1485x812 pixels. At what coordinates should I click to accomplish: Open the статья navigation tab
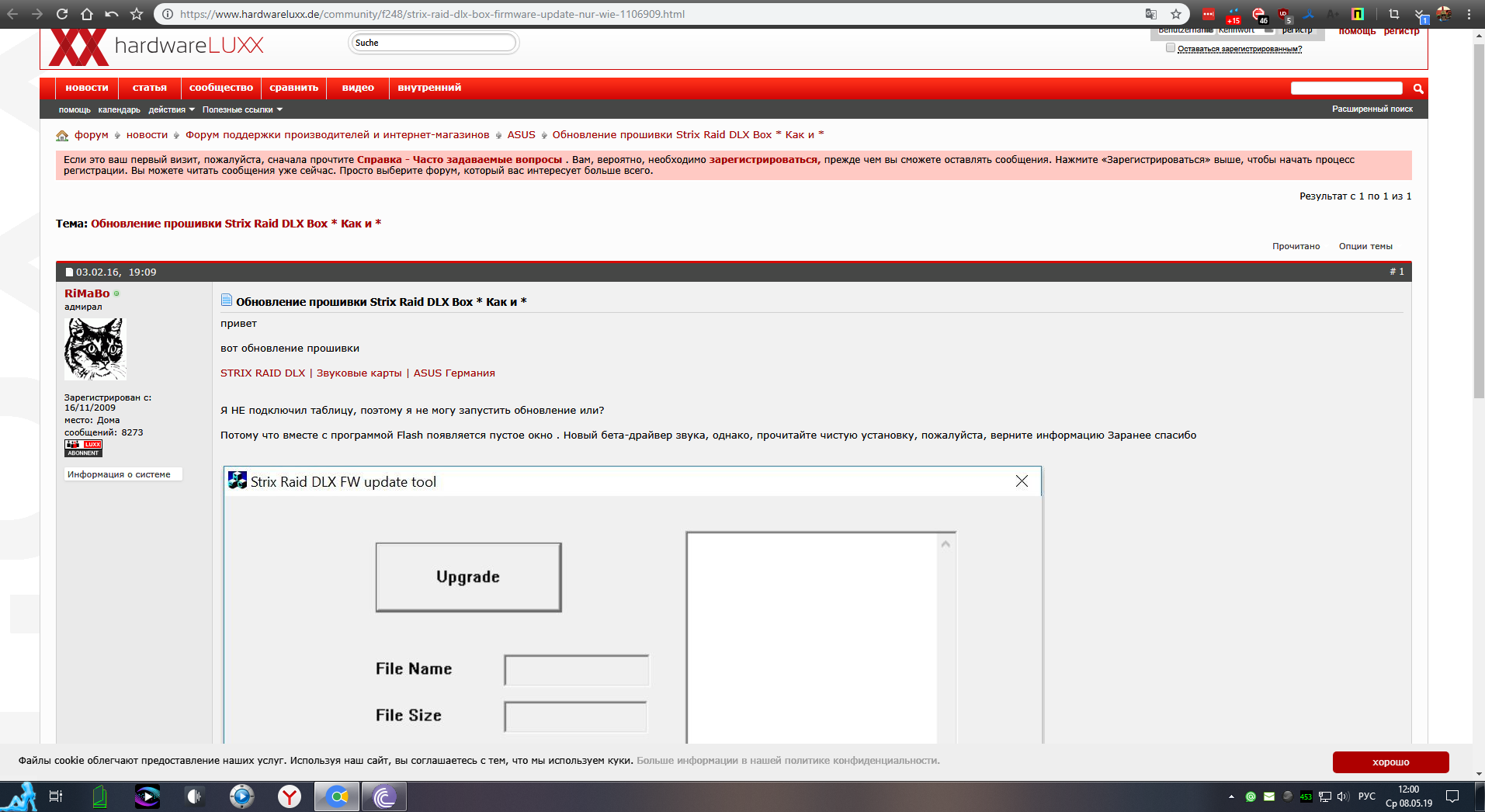pyautogui.click(x=150, y=88)
